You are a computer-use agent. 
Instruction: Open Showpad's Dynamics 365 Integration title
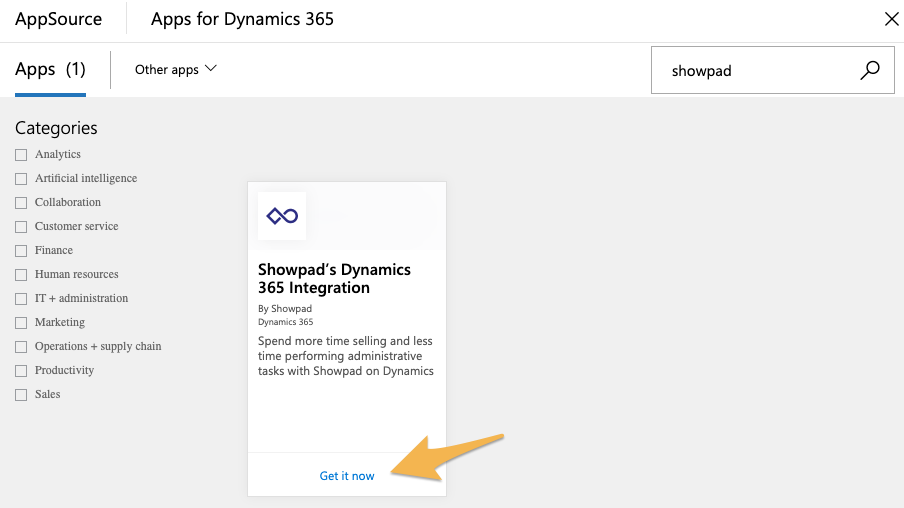pos(334,279)
